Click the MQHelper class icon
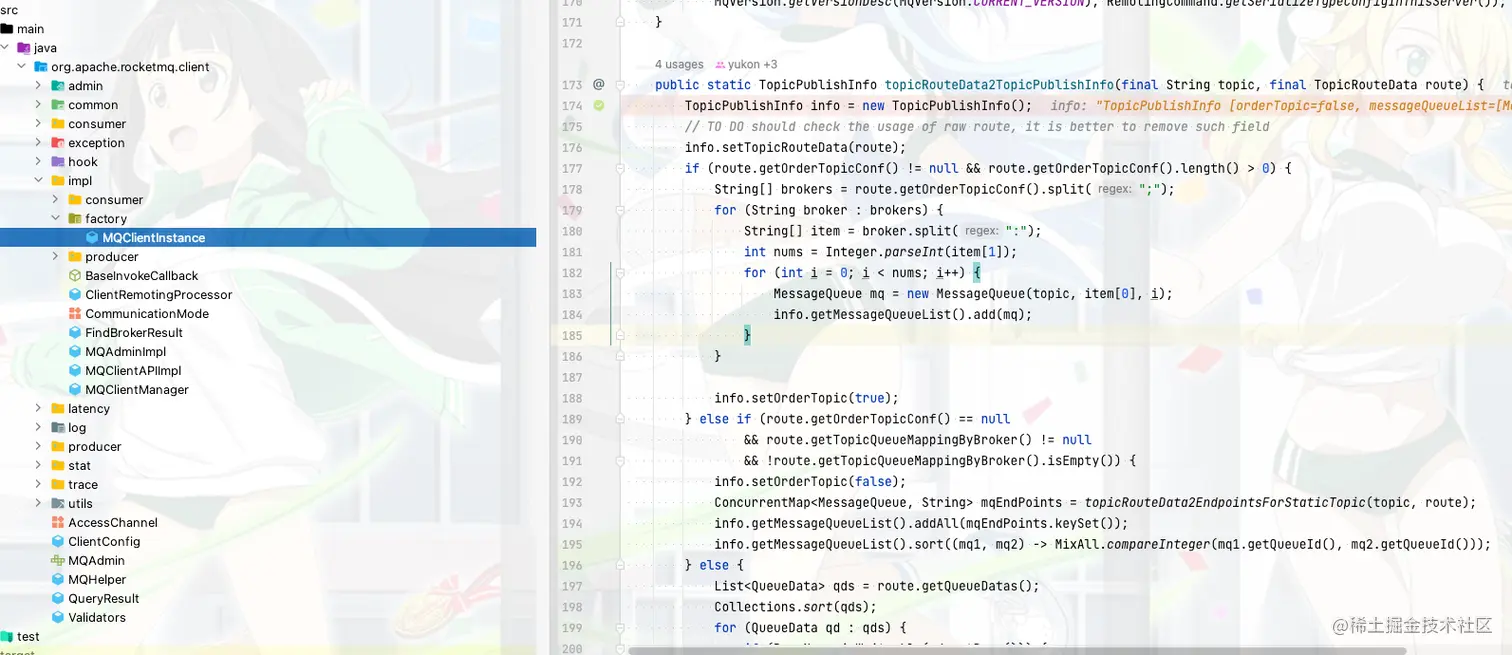The image size is (1512, 655). (58, 580)
